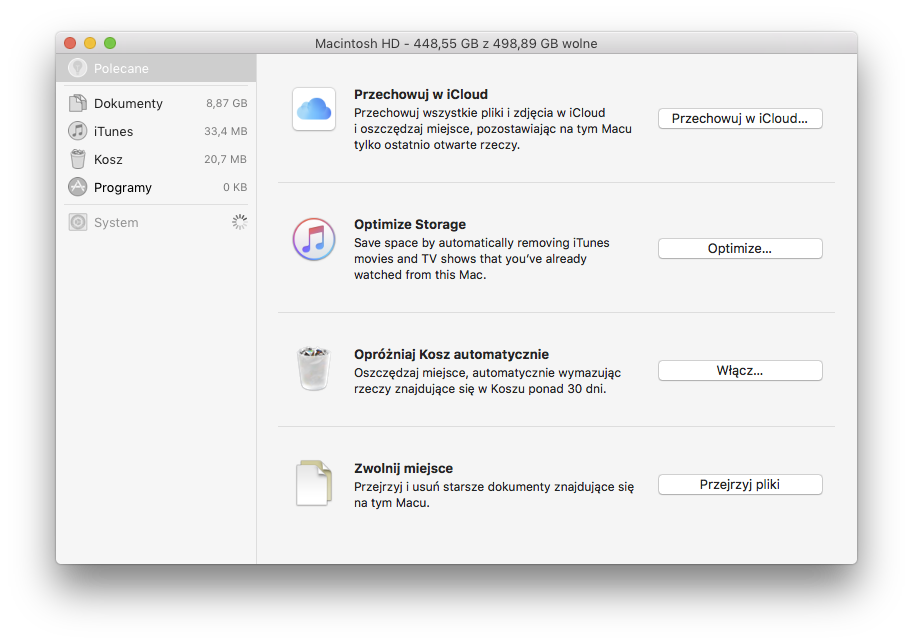Viewport: 913px width, 644px height.
Task: Click the large iTunes icon beside Optimize Storage
Action: tap(314, 239)
